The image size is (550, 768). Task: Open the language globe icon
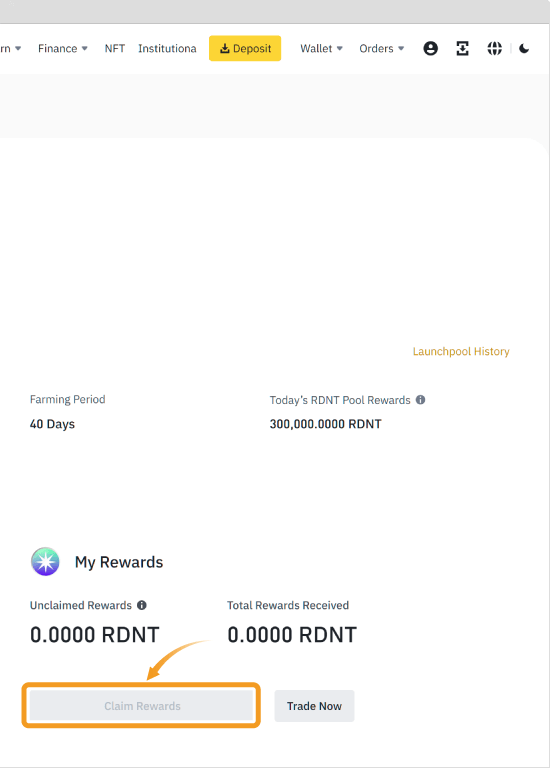495,48
